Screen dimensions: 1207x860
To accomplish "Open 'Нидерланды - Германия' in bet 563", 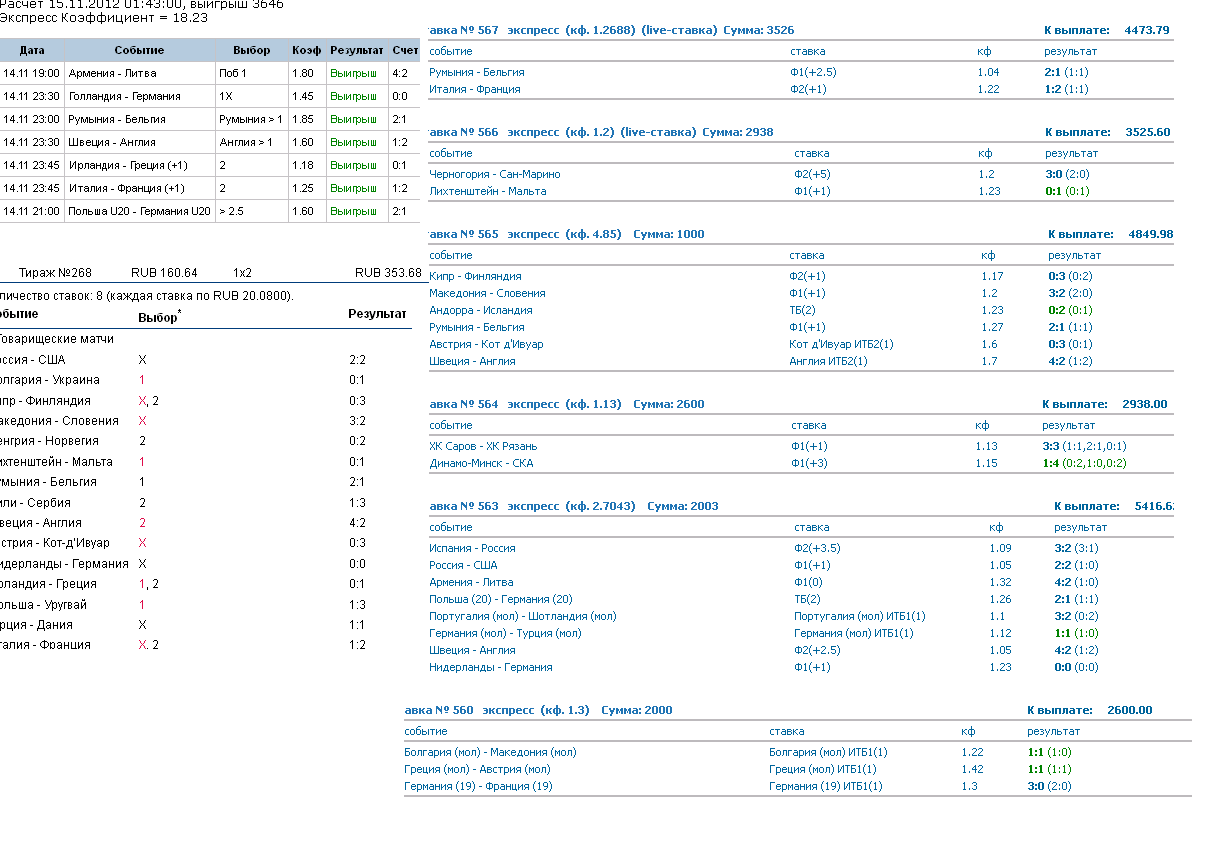I will click(491, 667).
